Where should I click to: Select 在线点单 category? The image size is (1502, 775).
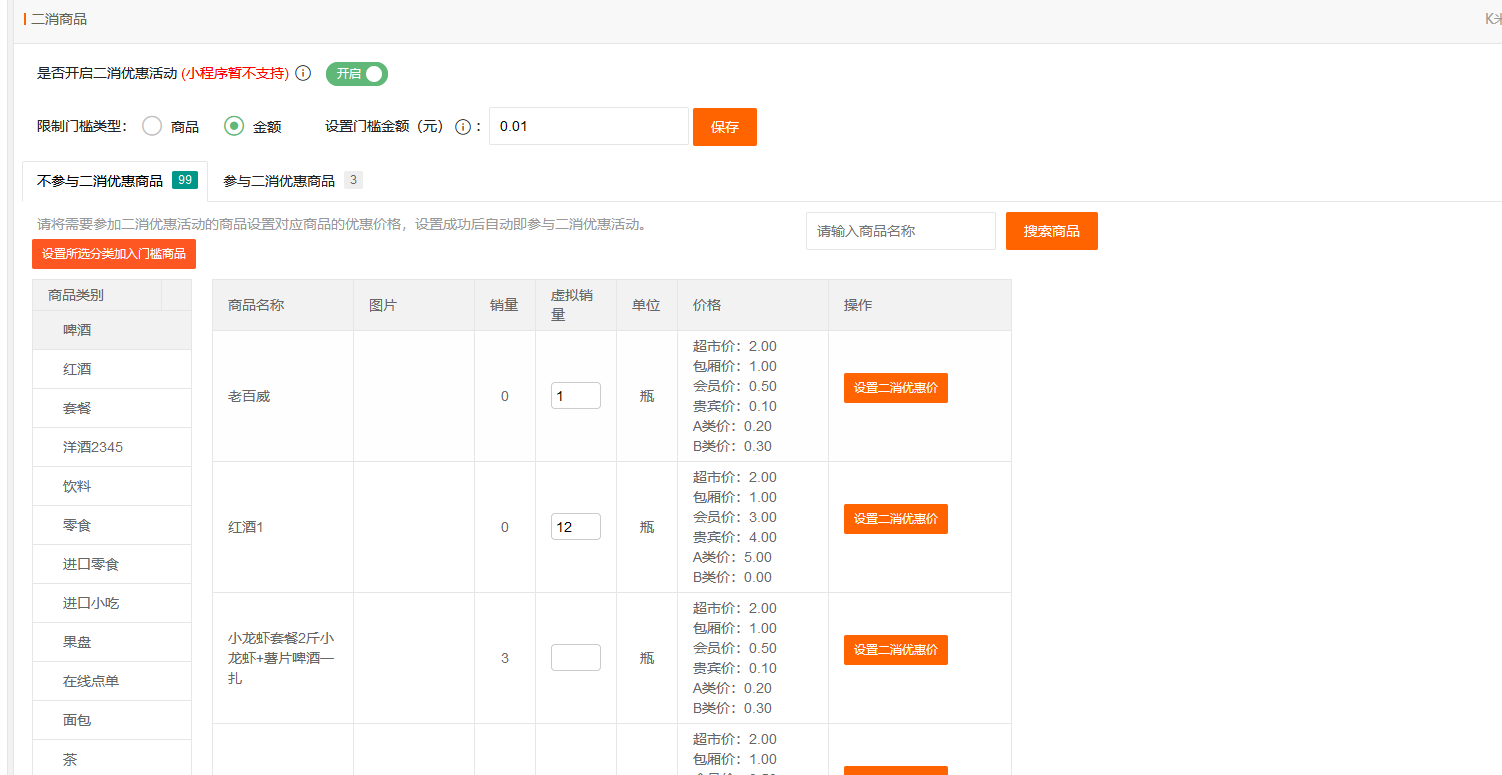click(112, 681)
